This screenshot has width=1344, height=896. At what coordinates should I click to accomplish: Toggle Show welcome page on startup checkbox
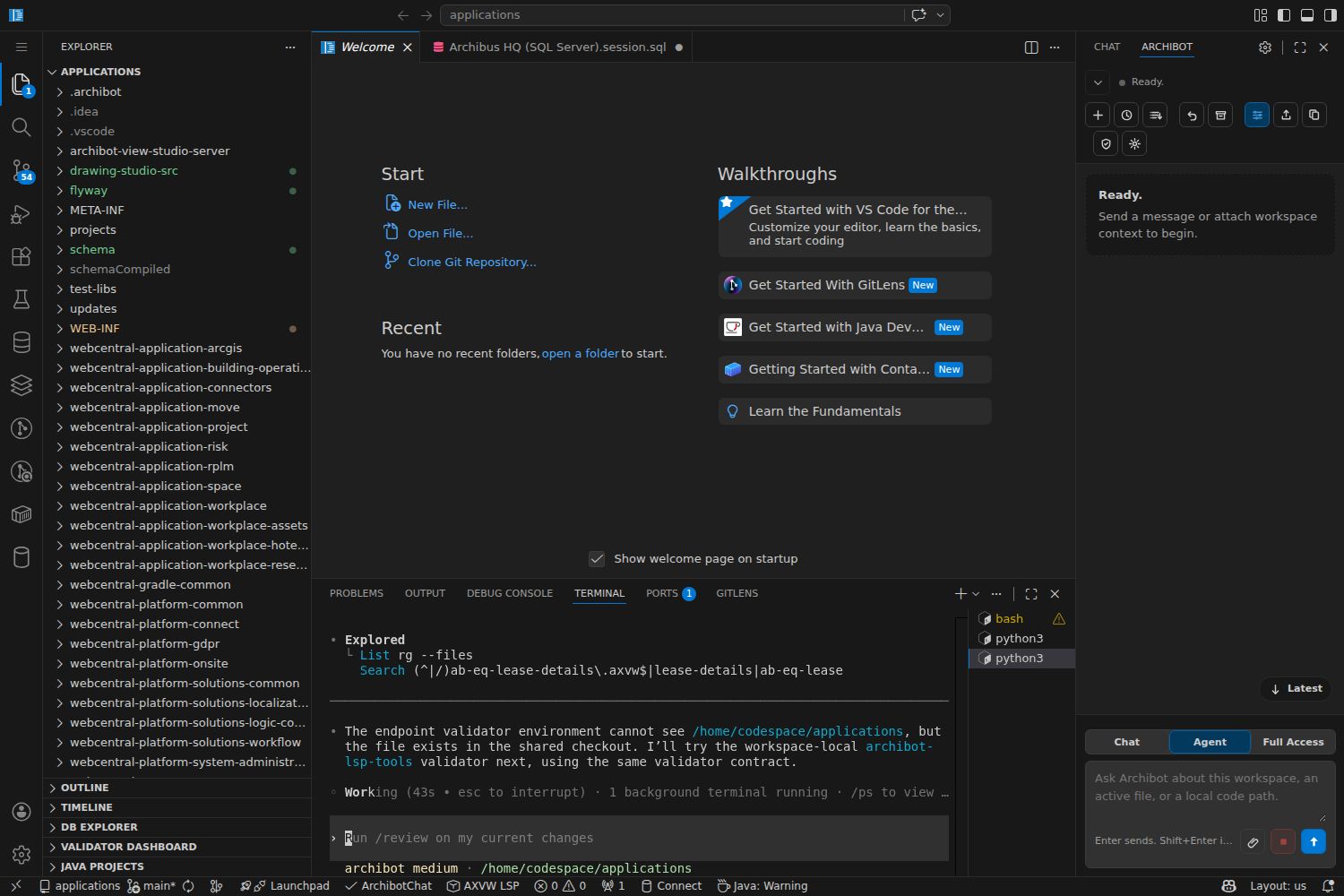(597, 559)
